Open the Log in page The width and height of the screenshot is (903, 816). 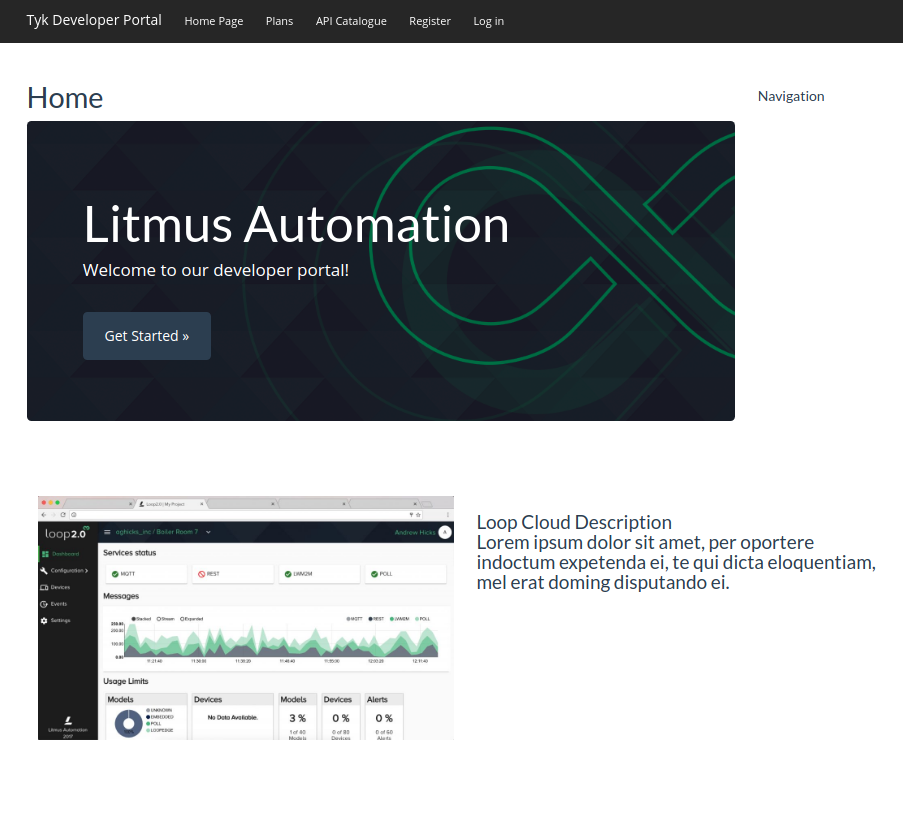pos(489,21)
